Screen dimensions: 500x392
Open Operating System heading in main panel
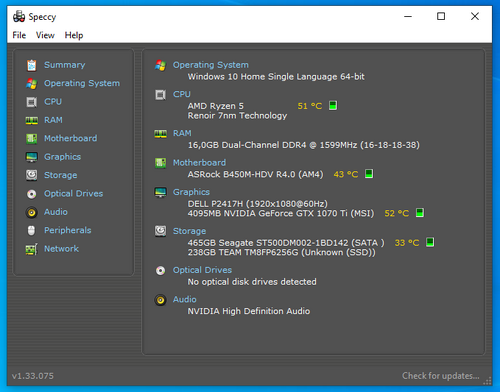tap(210, 65)
